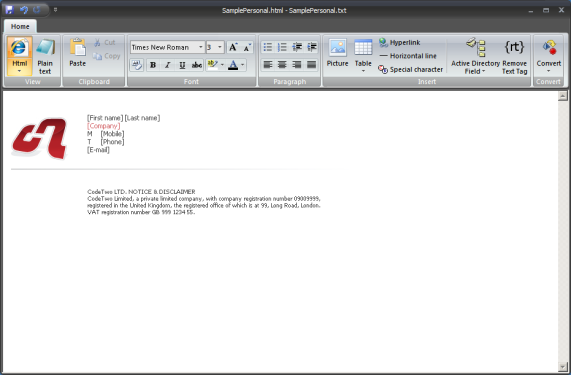571x375 pixels.
Task: Click the scrollbar up arrow
Action: click(563, 96)
